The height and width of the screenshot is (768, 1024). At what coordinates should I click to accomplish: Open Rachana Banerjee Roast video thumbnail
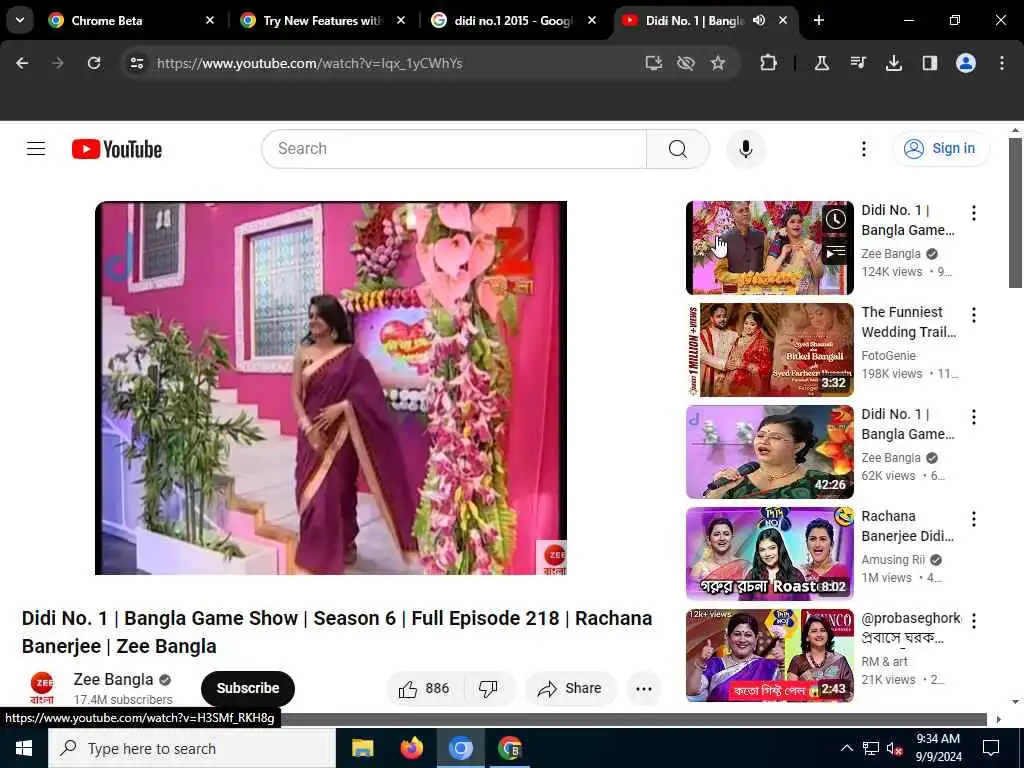770,554
